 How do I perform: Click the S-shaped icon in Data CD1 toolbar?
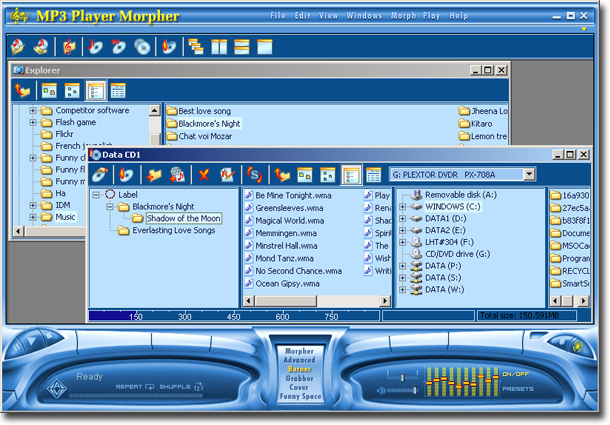(x=254, y=175)
